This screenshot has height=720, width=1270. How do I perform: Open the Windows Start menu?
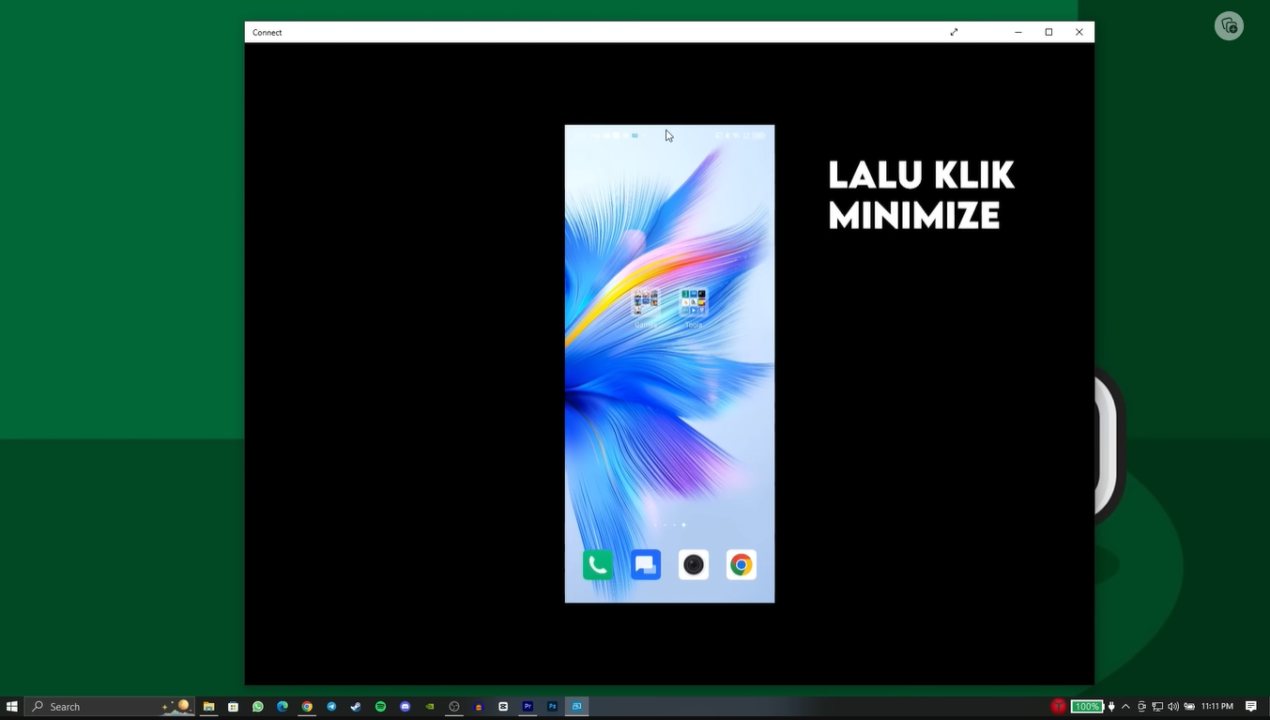(12, 706)
